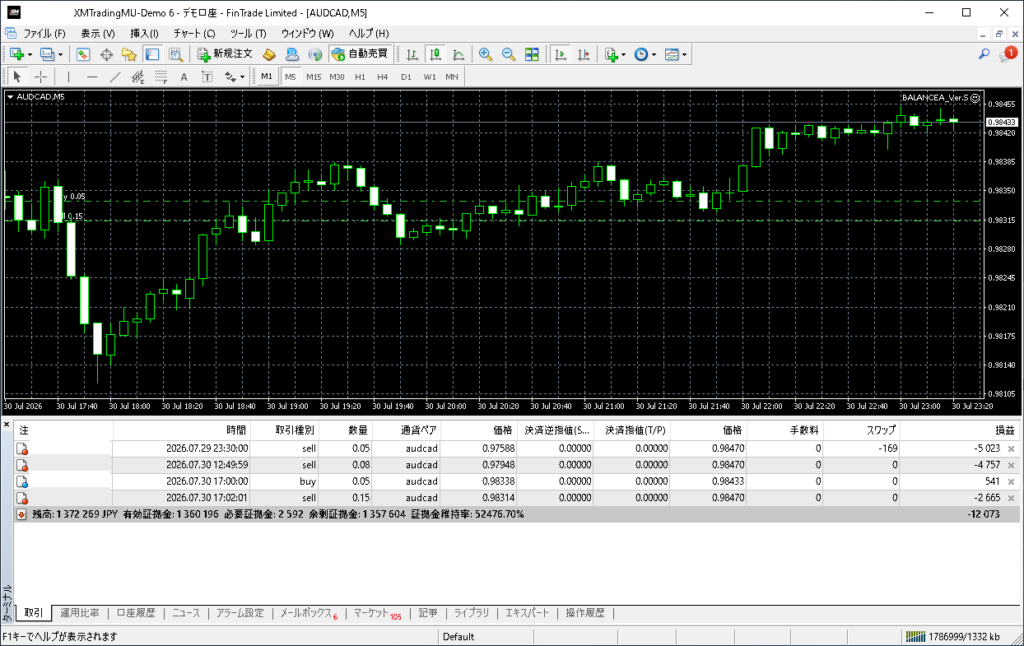Open the Signals broadcast icon
Viewport: 1024px width, 646px height.
pos(315,54)
